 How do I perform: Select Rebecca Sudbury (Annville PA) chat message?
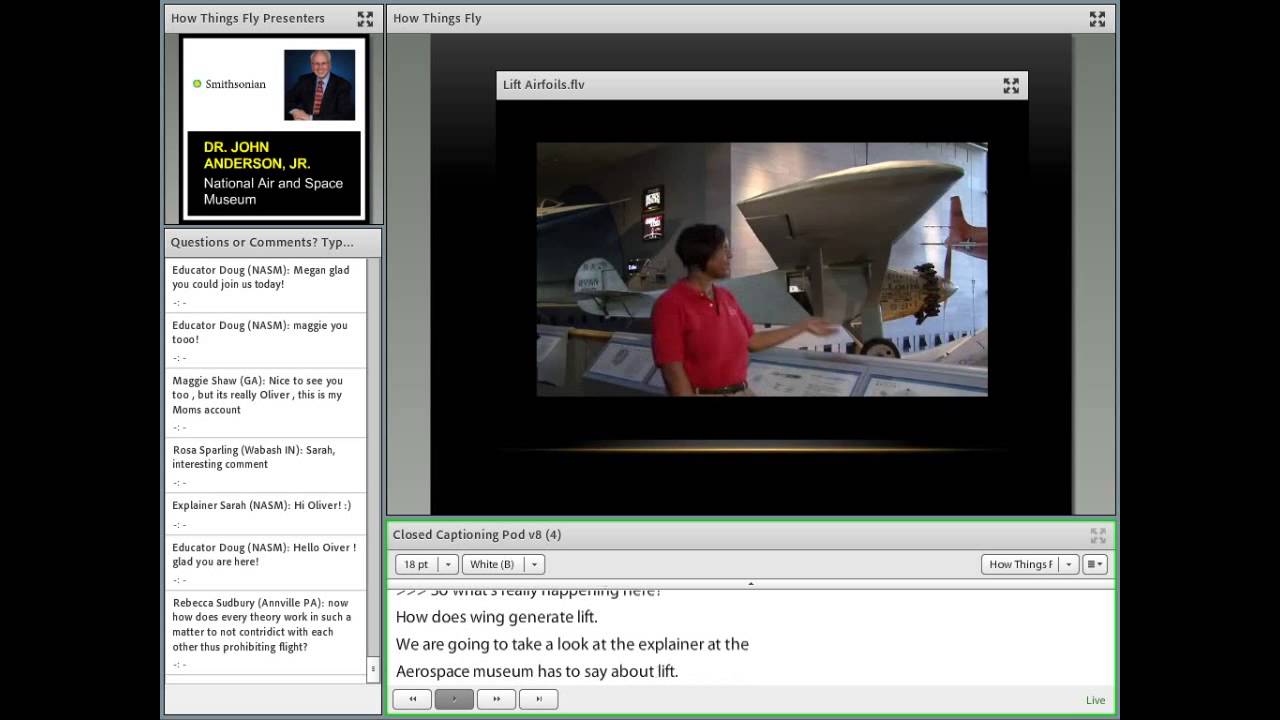click(265, 632)
